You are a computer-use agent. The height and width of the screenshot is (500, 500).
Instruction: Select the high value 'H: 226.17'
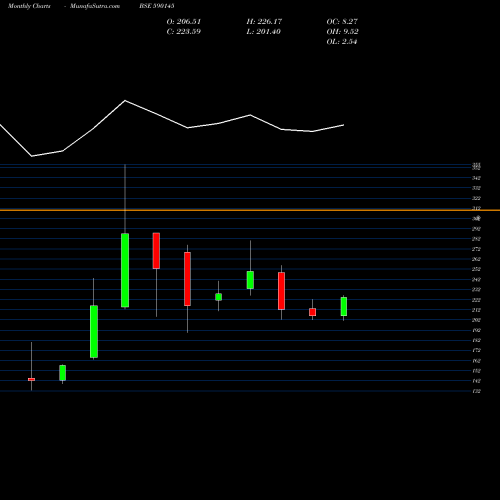(264, 22)
